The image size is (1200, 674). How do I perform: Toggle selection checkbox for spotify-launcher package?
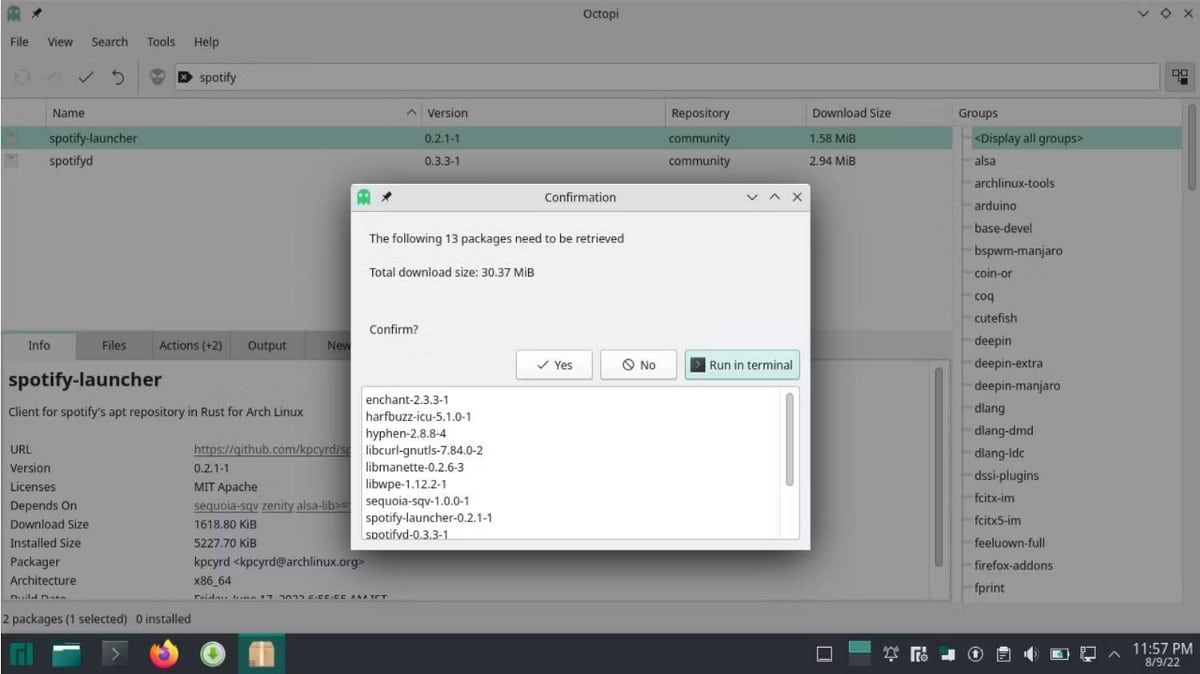(10, 137)
